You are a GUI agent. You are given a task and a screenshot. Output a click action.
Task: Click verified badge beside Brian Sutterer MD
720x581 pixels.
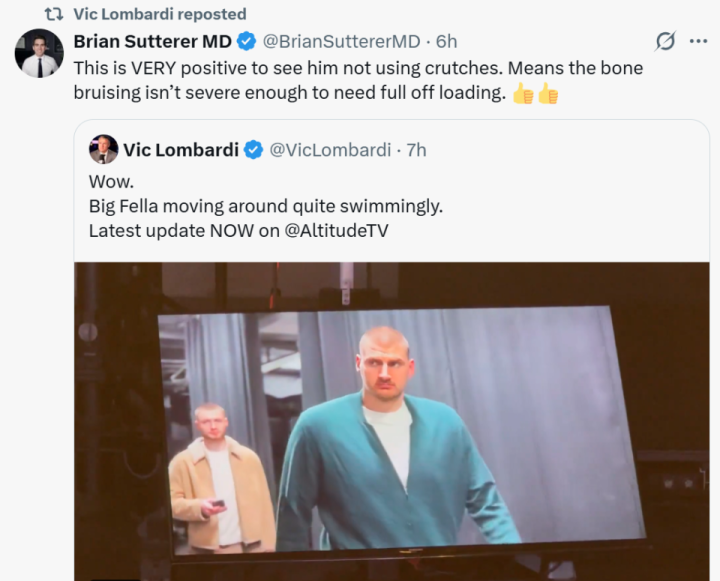tap(247, 41)
